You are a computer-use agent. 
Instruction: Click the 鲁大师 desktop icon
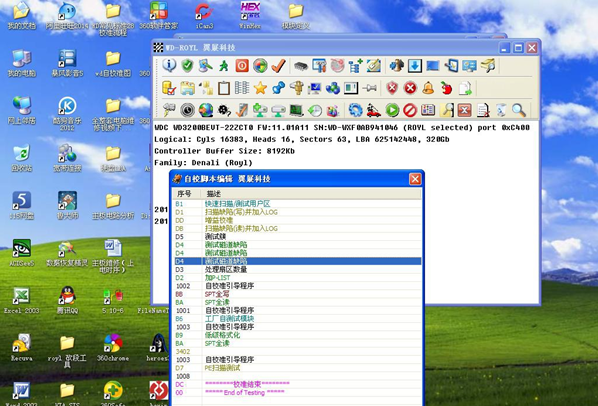tap(67, 205)
